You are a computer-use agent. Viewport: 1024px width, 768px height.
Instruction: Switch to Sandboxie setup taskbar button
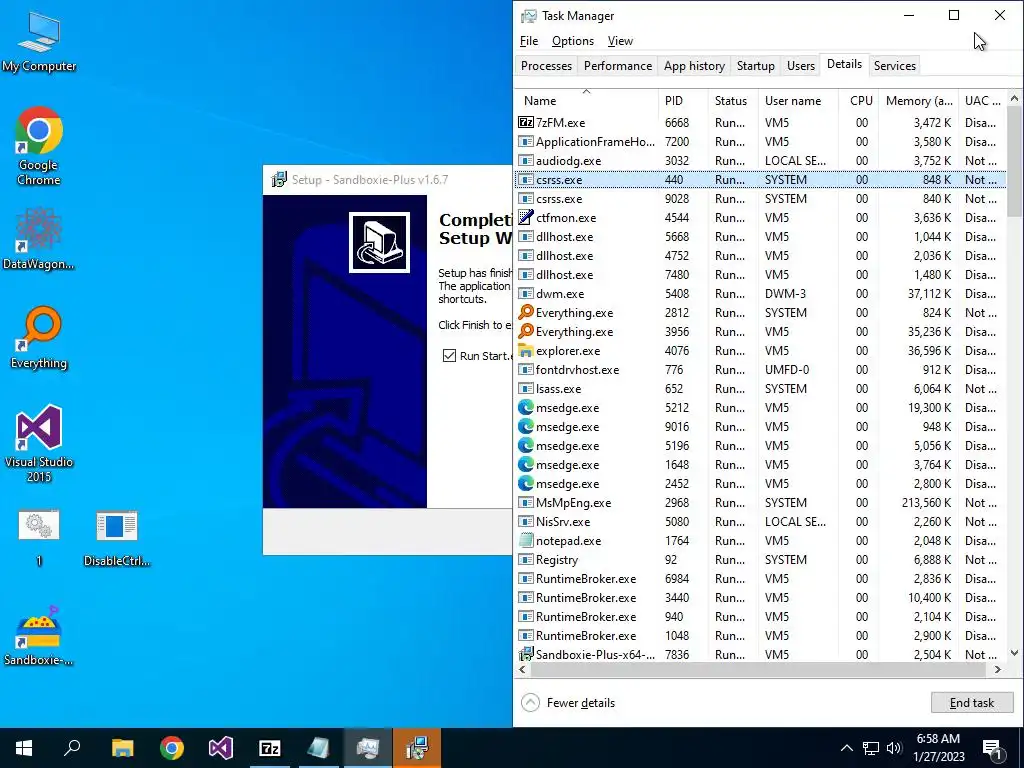(x=417, y=748)
